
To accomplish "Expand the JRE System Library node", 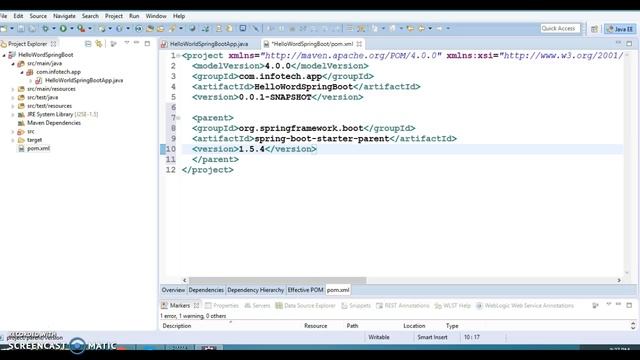I will pyautogui.click(x=13, y=115).
